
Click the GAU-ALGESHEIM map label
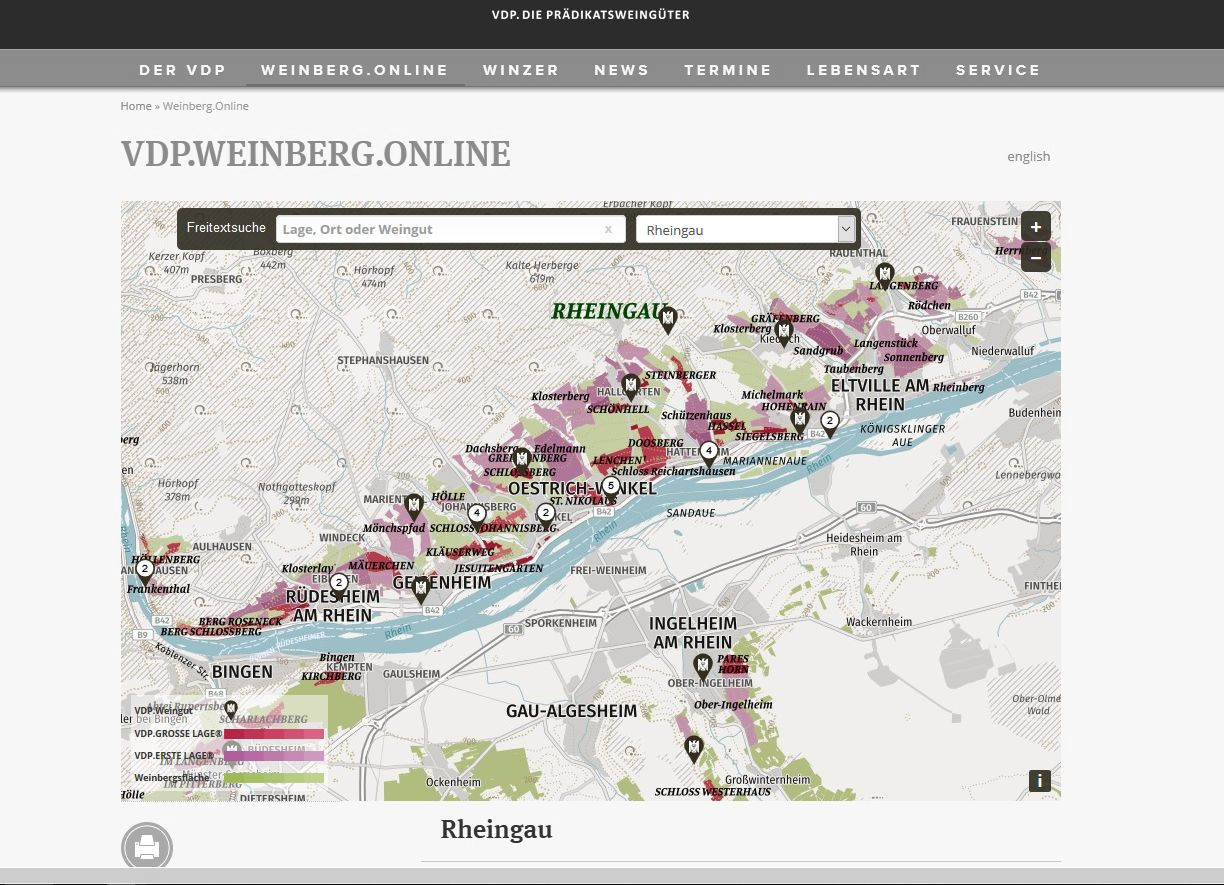point(572,711)
